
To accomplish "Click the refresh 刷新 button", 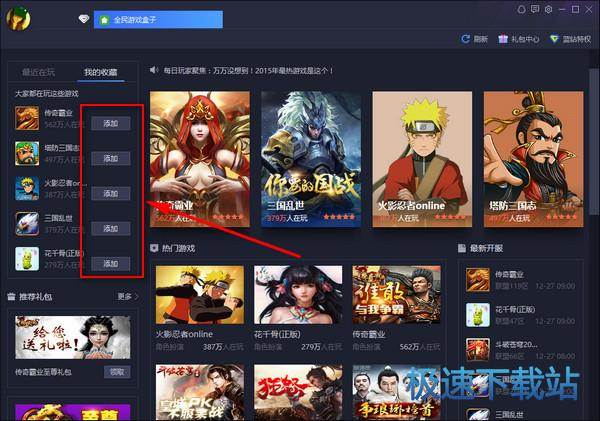I will (474, 39).
